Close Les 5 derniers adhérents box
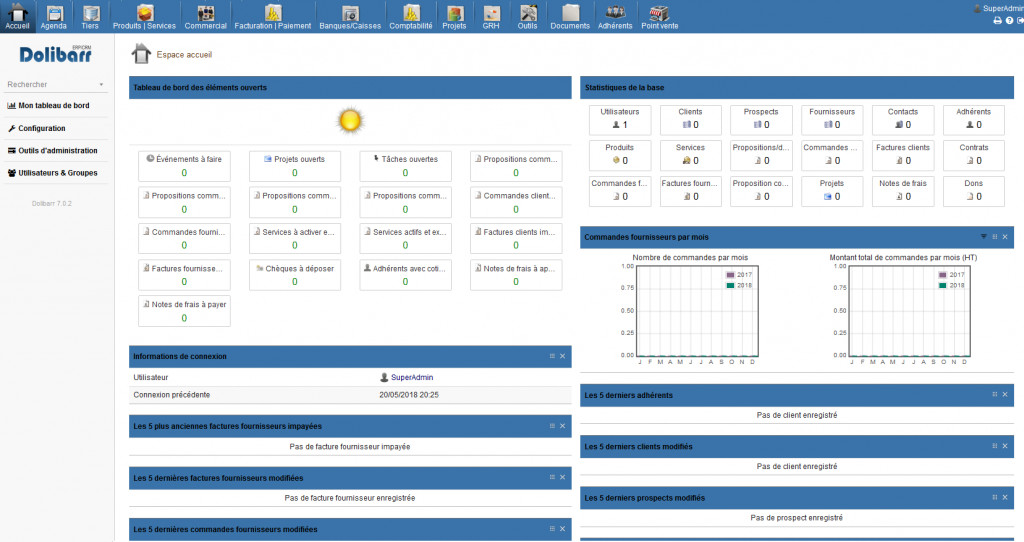The width and height of the screenshot is (1024, 542). [1005, 394]
